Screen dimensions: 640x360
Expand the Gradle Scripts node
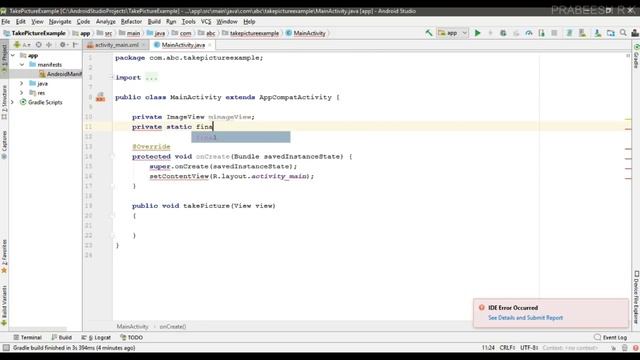click(x=13, y=102)
